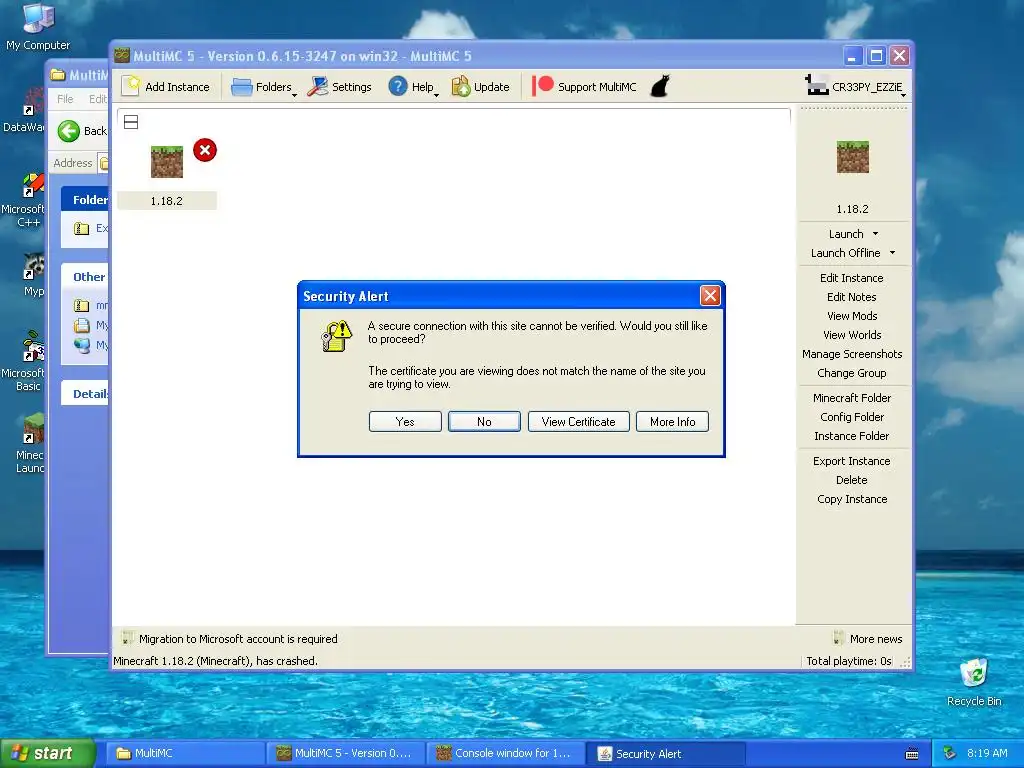Click Back in the MultiMC folder window

point(81,131)
